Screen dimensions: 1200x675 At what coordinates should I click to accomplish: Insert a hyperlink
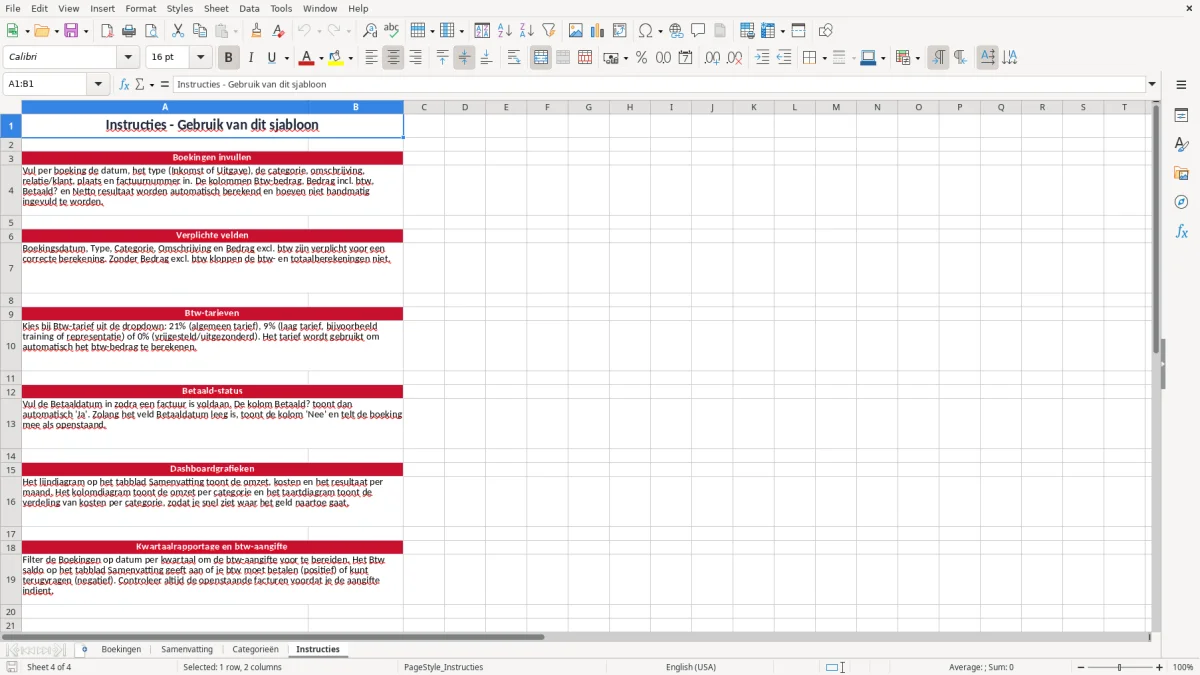point(677,31)
